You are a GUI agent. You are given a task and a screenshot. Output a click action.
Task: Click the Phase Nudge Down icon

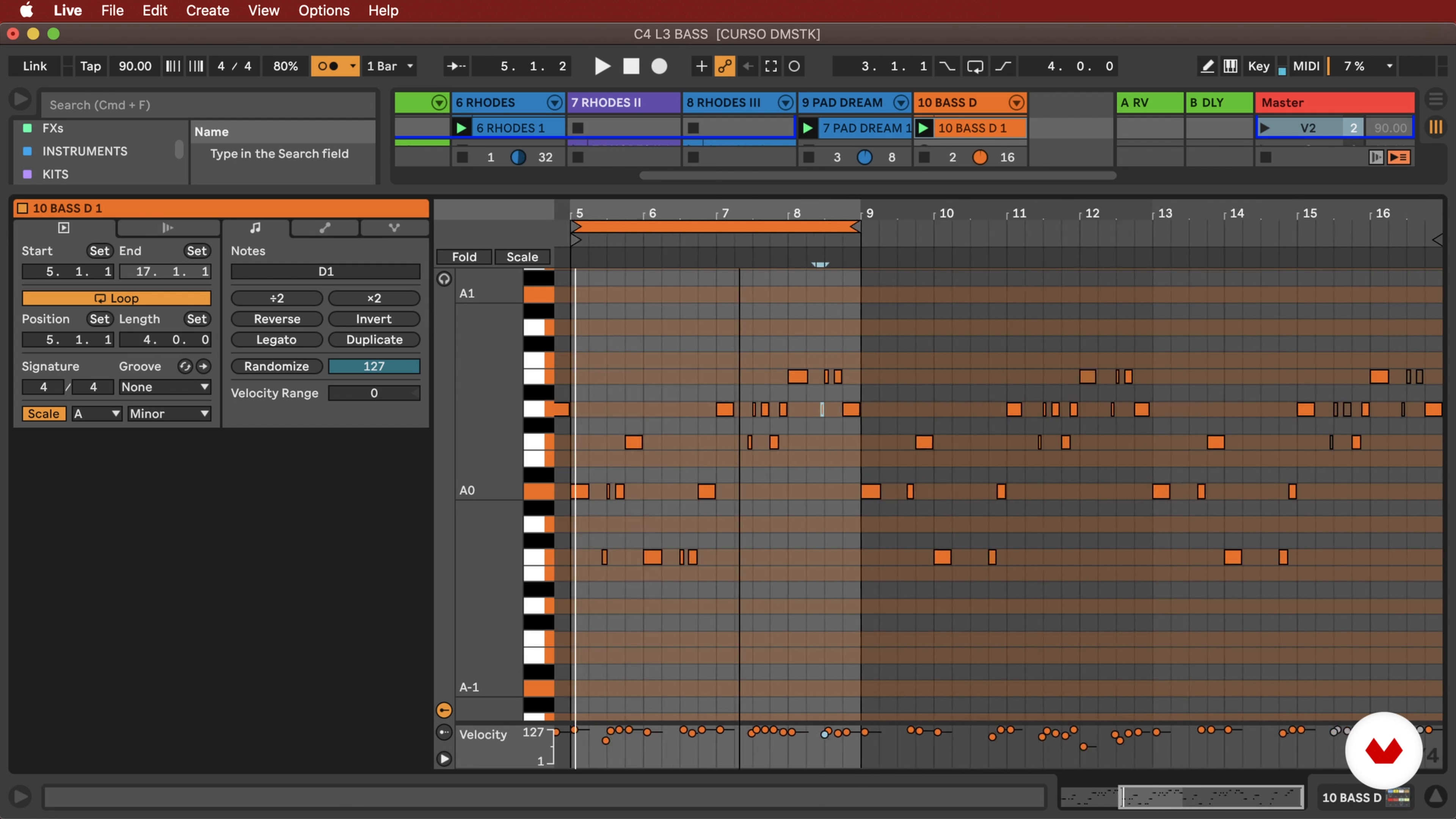pyautogui.click(x=173, y=66)
